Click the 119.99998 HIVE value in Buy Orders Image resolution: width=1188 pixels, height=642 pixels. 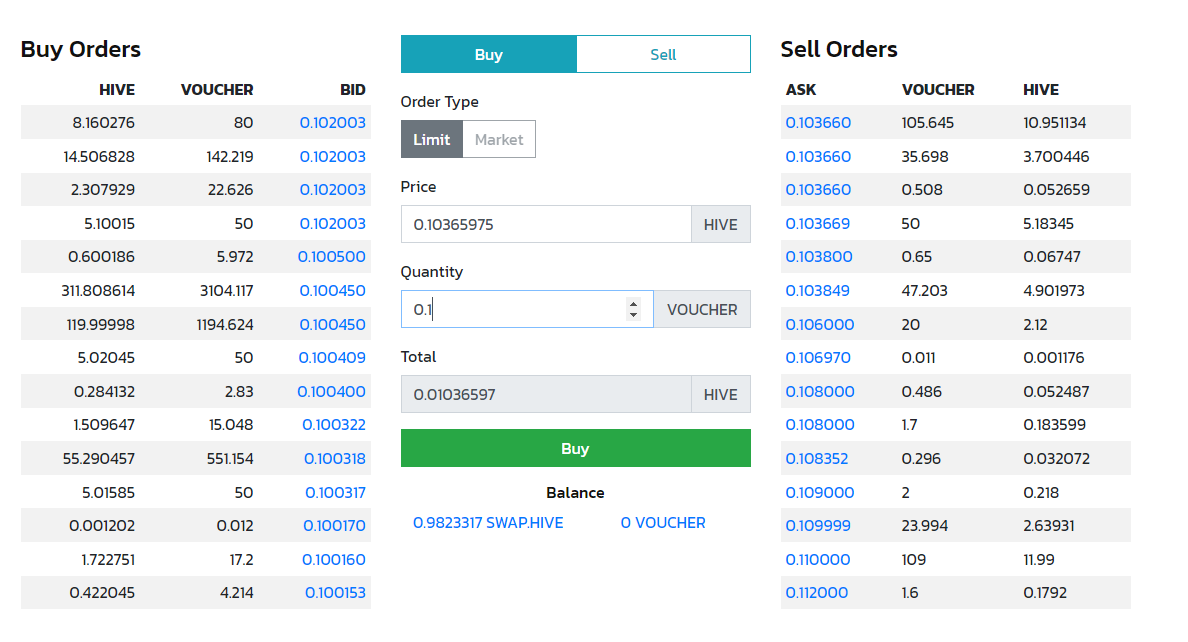point(101,324)
